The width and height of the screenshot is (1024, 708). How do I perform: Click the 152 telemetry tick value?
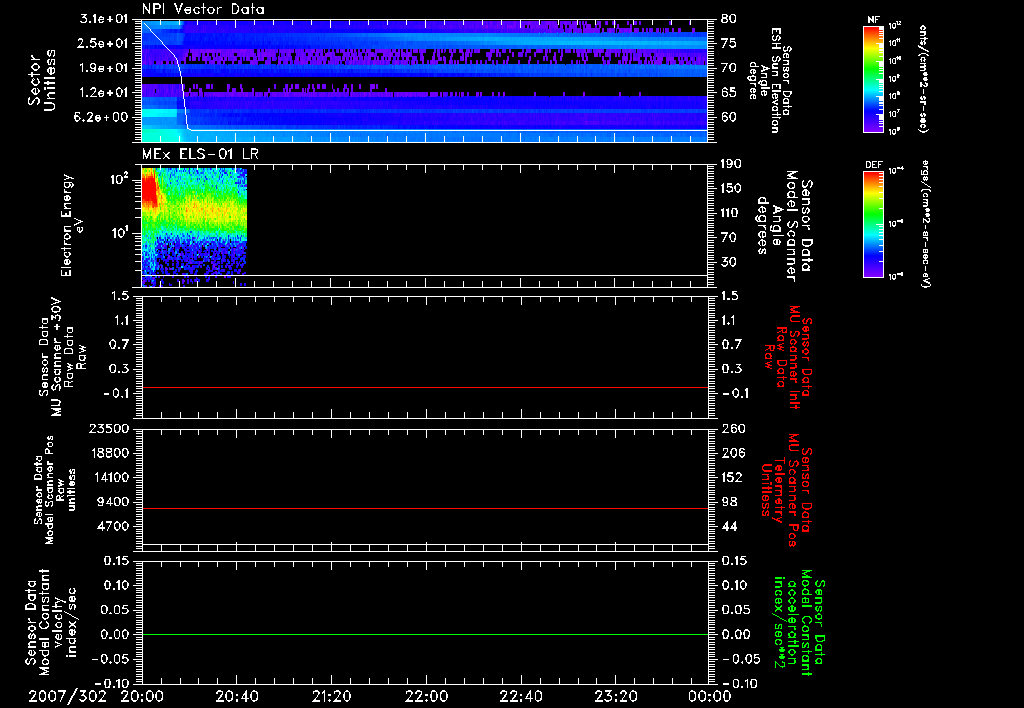(x=731, y=477)
